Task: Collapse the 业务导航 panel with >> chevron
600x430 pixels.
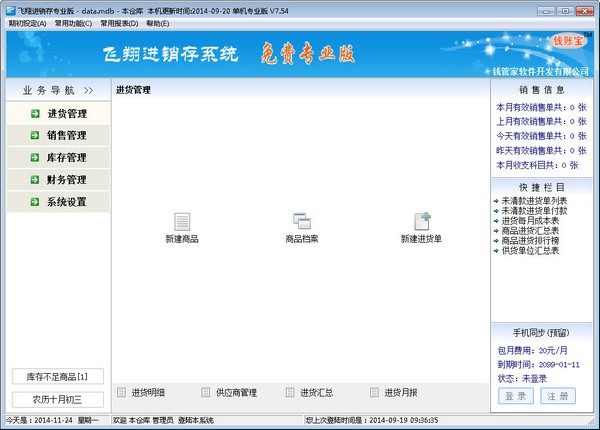Action: 88,91
